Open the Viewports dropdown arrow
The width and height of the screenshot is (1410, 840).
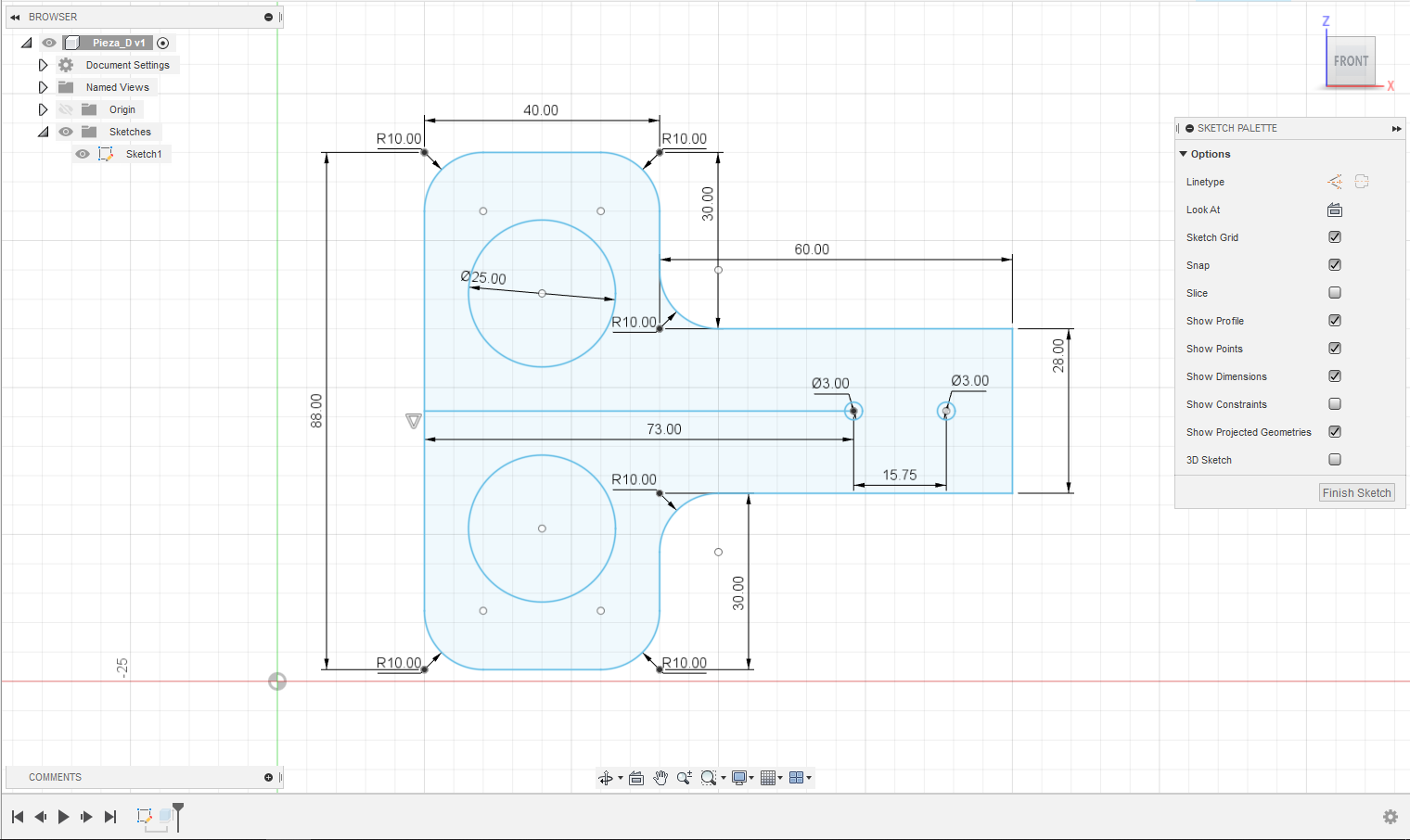(809, 778)
